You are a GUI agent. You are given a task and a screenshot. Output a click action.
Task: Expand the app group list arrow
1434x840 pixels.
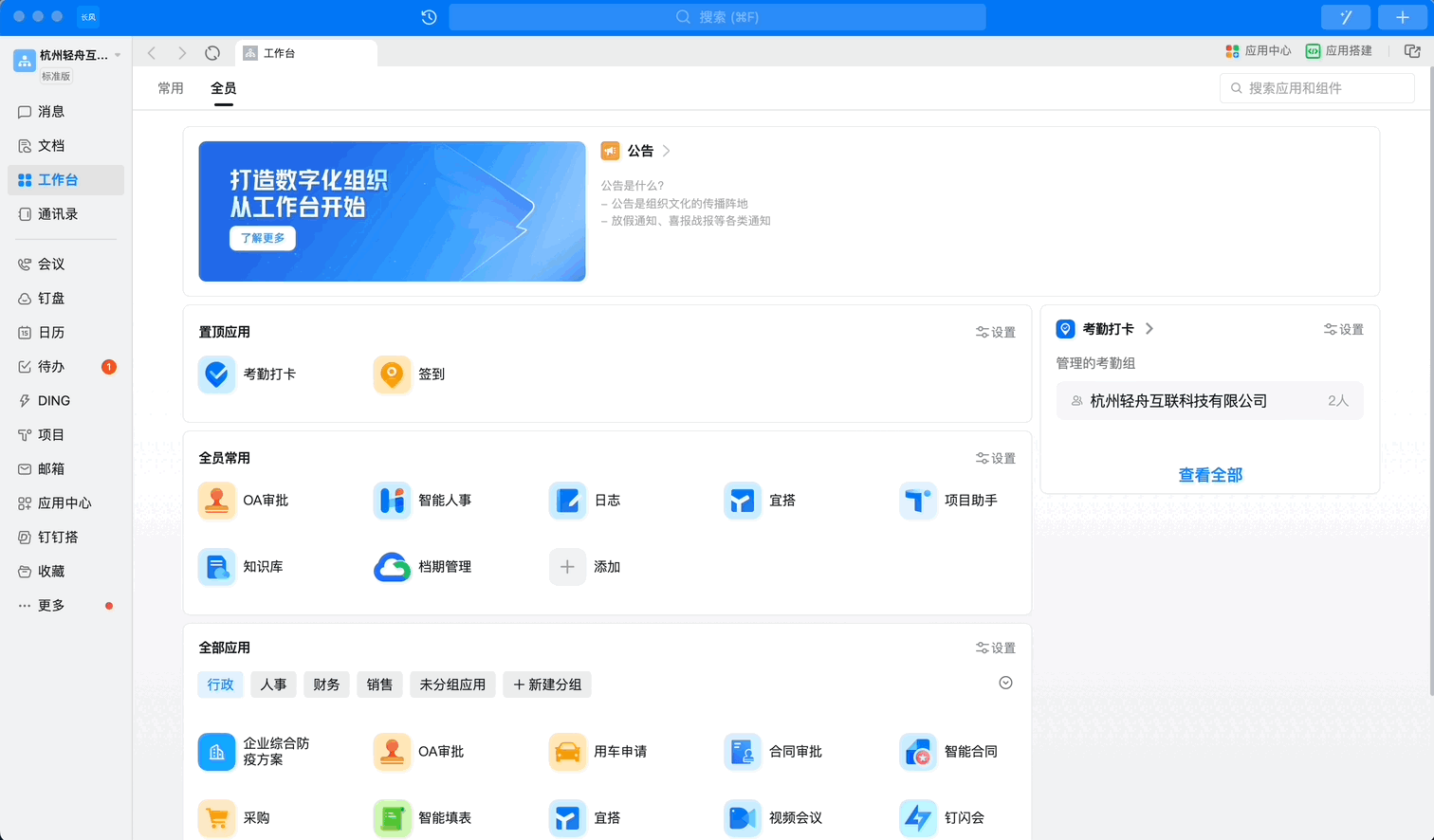pyautogui.click(x=1006, y=684)
